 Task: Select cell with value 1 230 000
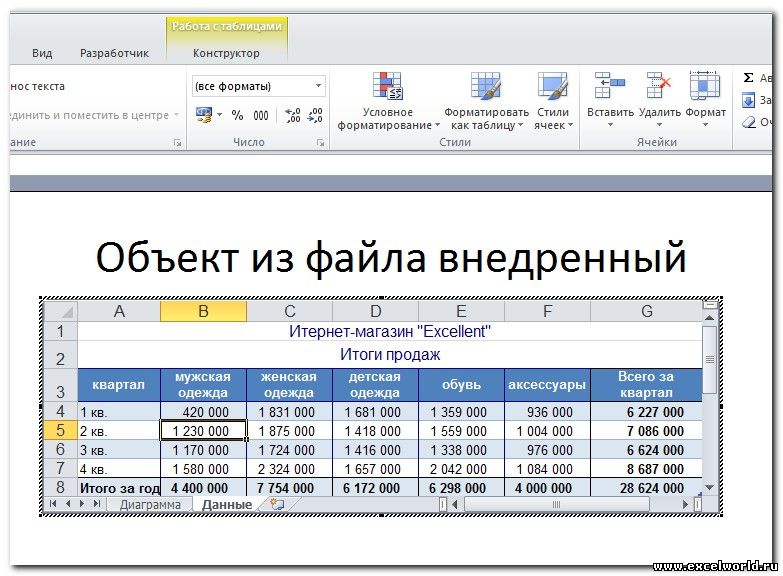203,431
